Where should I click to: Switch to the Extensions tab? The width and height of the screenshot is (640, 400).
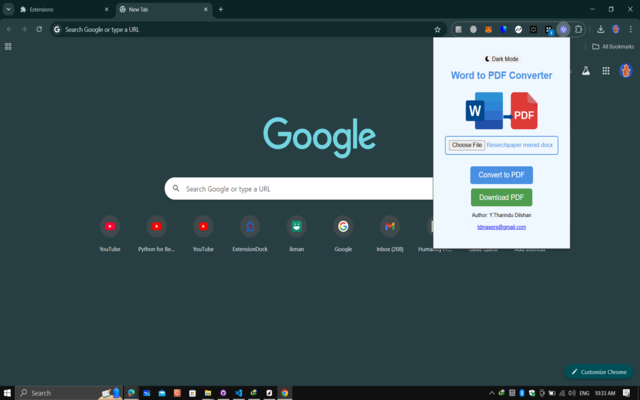click(63, 9)
